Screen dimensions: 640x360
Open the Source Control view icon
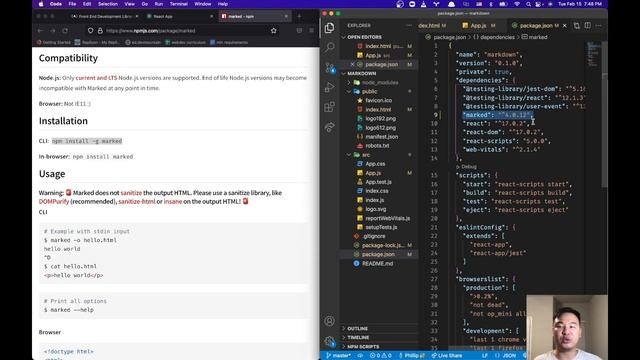click(x=329, y=67)
